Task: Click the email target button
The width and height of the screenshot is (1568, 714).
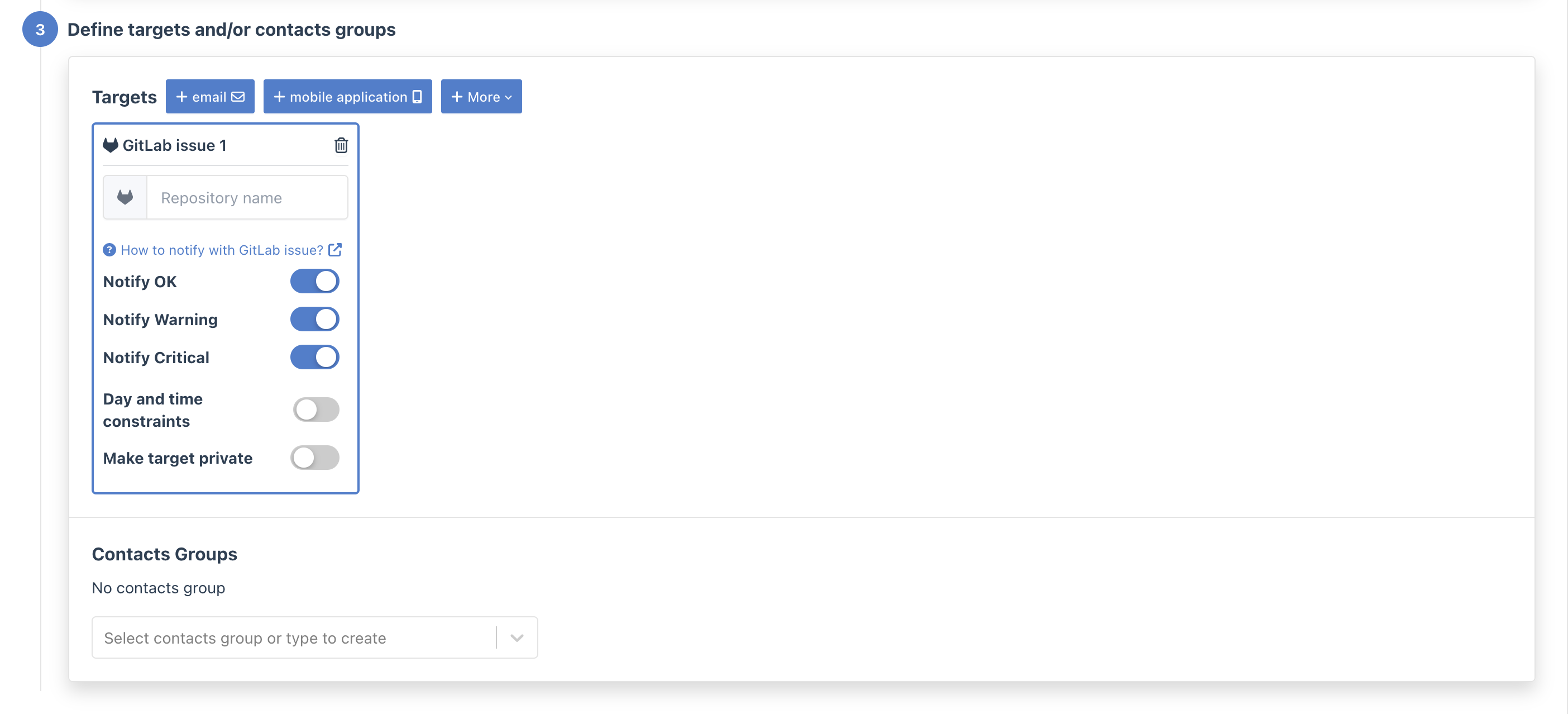Action: point(210,96)
